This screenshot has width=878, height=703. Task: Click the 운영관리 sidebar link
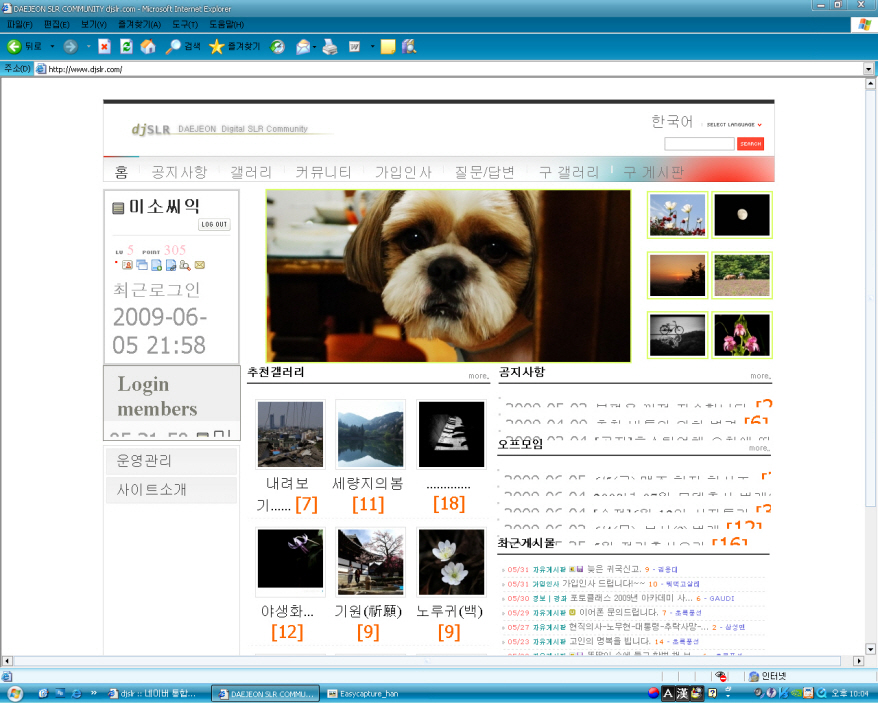144,461
